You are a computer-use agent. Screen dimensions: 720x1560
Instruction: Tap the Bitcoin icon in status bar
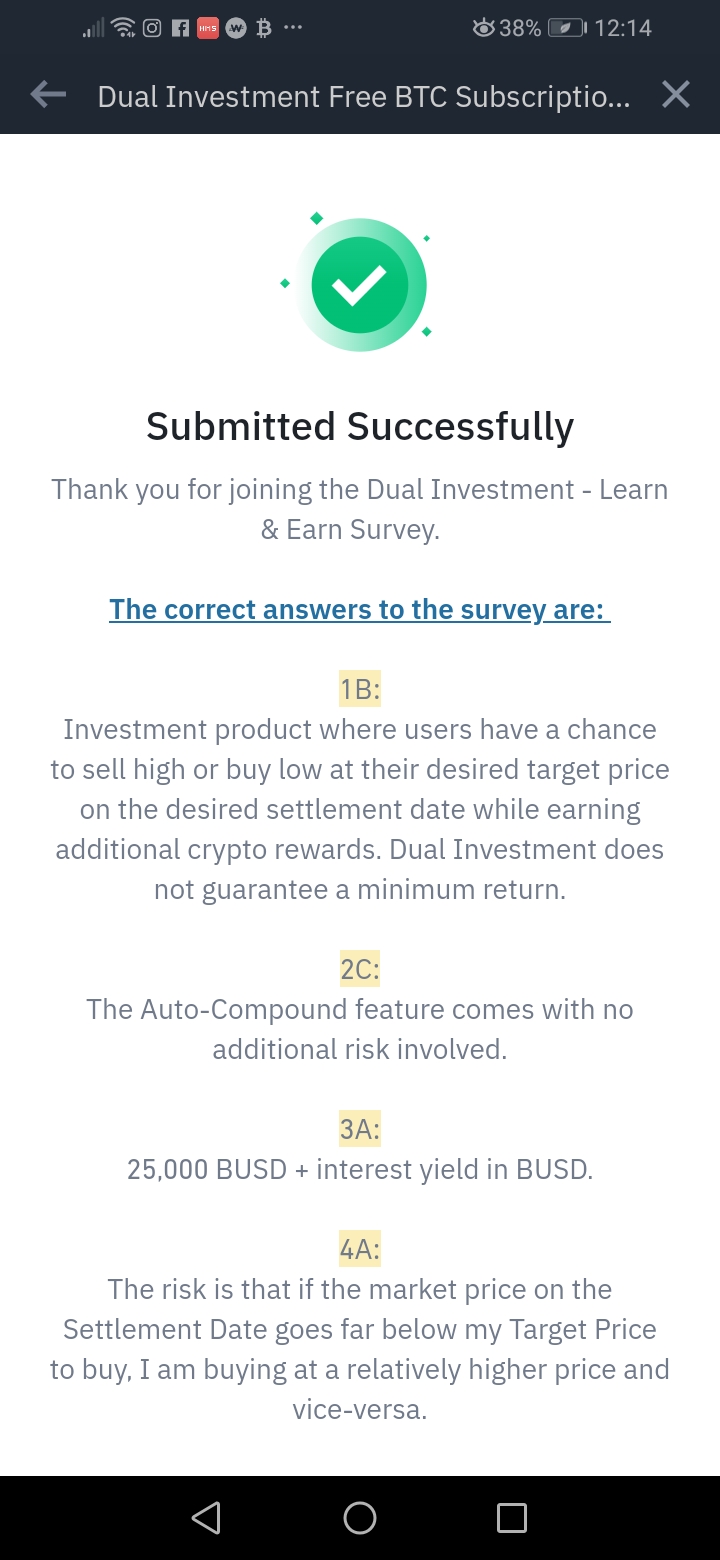click(264, 28)
